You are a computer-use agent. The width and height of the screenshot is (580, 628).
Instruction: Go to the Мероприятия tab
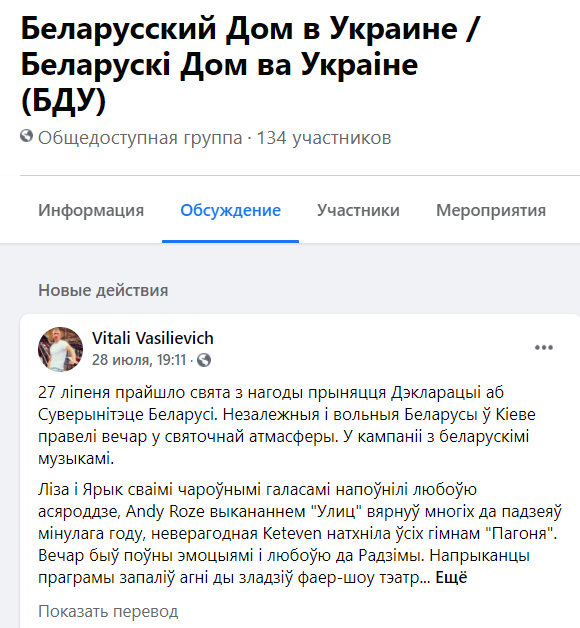click(491, 210)
